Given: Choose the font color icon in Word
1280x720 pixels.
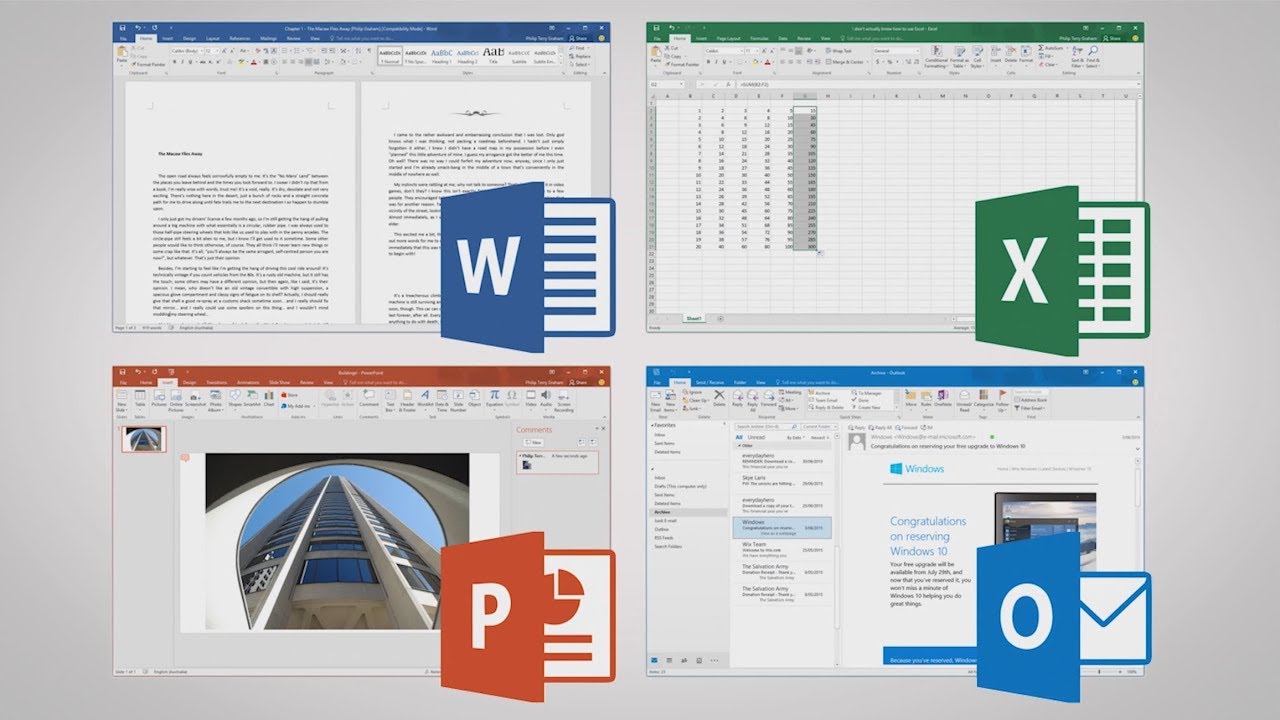Looking at the screenshot, I should pyautogui.click(x=253, y=62).
